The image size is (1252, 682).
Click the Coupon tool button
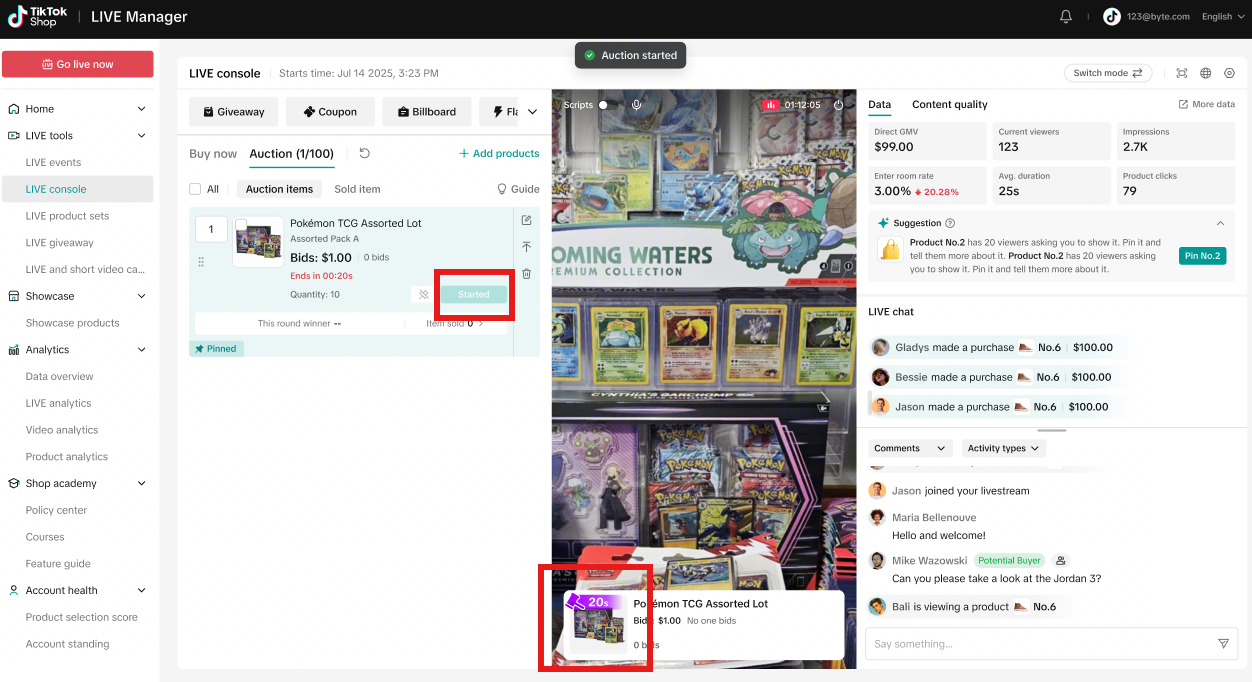click(x=330, y=112)
